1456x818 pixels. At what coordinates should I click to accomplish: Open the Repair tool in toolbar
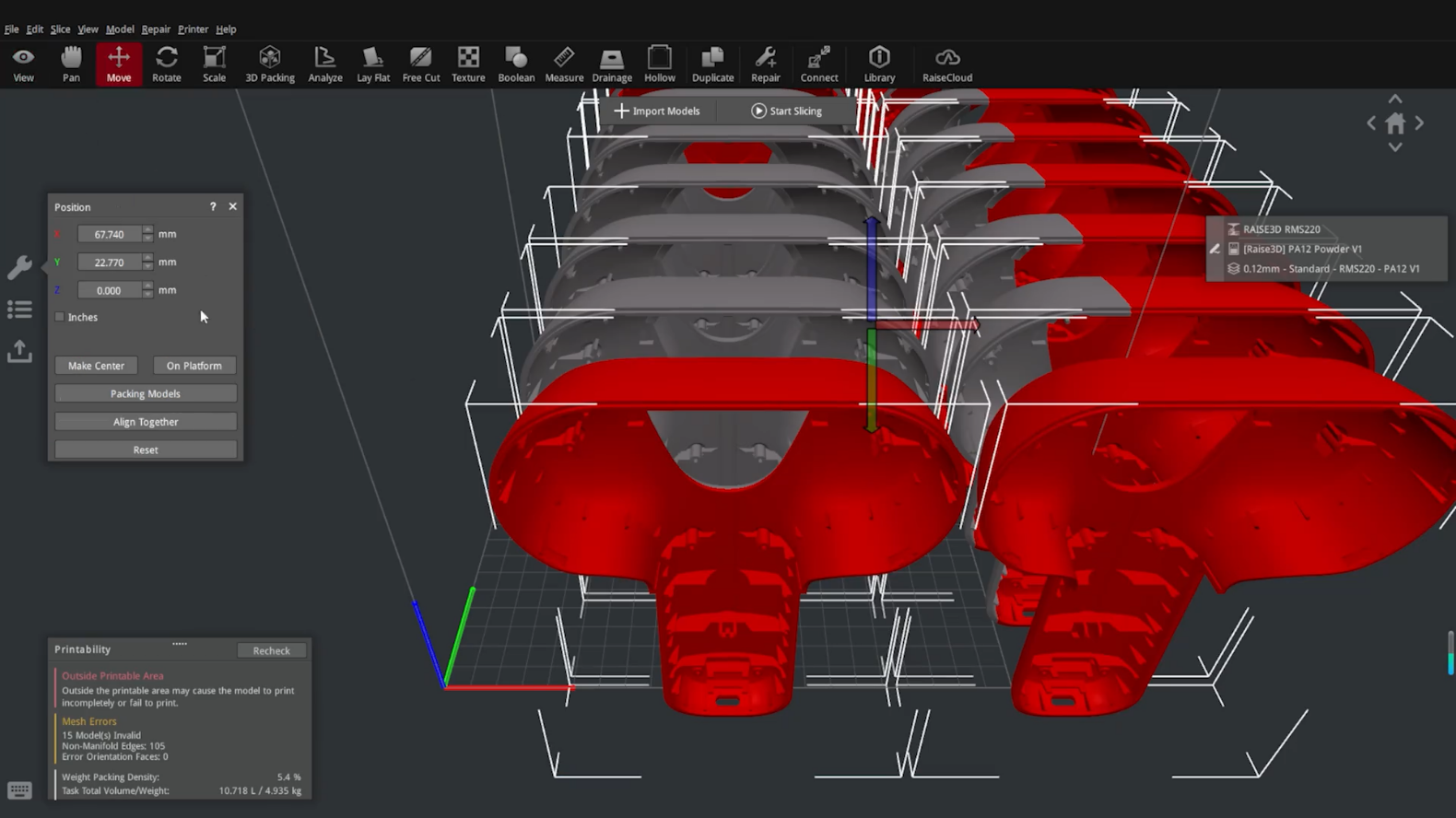coord(766,64)
